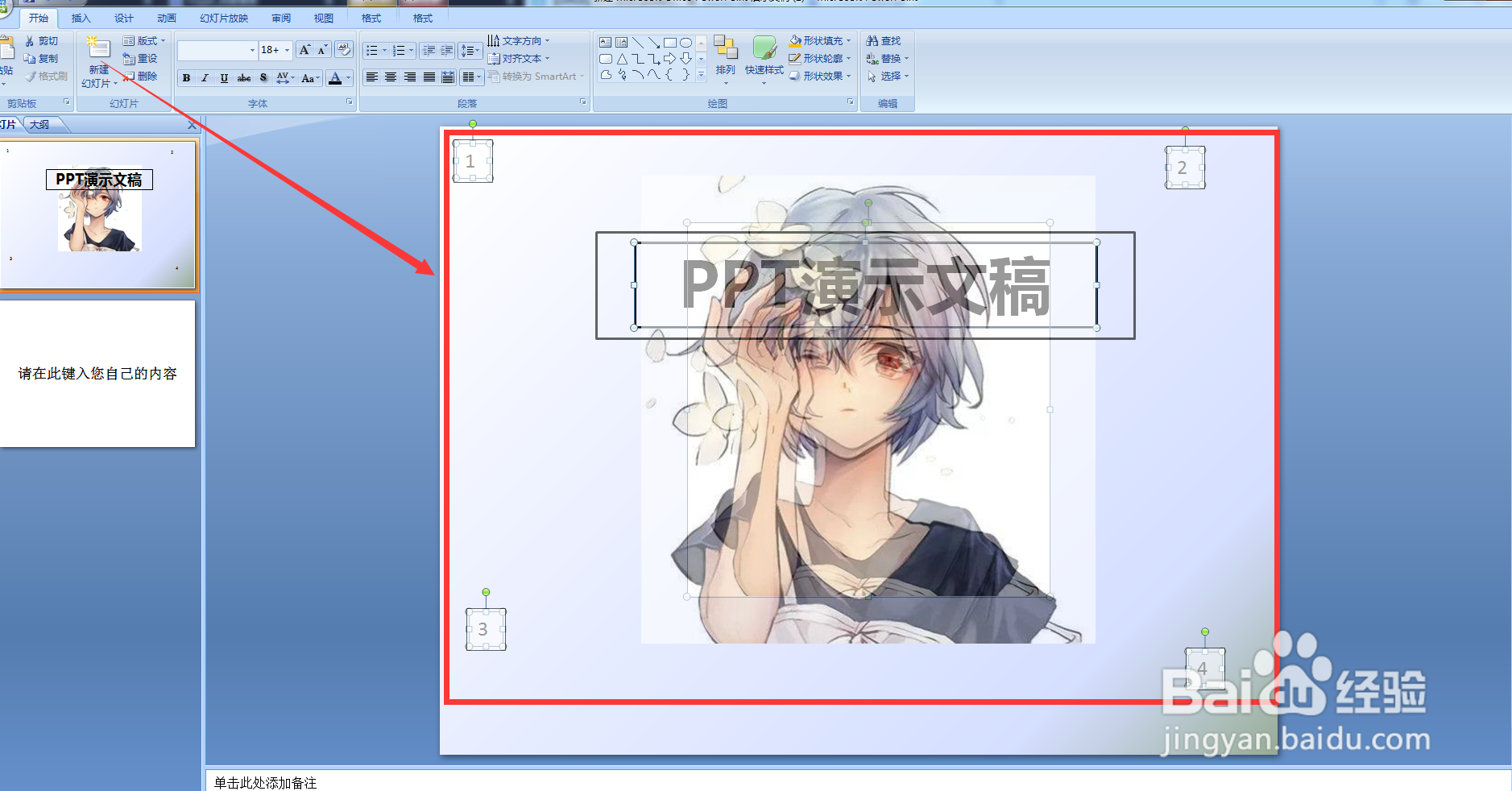The image size is (1512, 791).
Task: Click 重设 to reset the slide
Action: pos(140,59)
